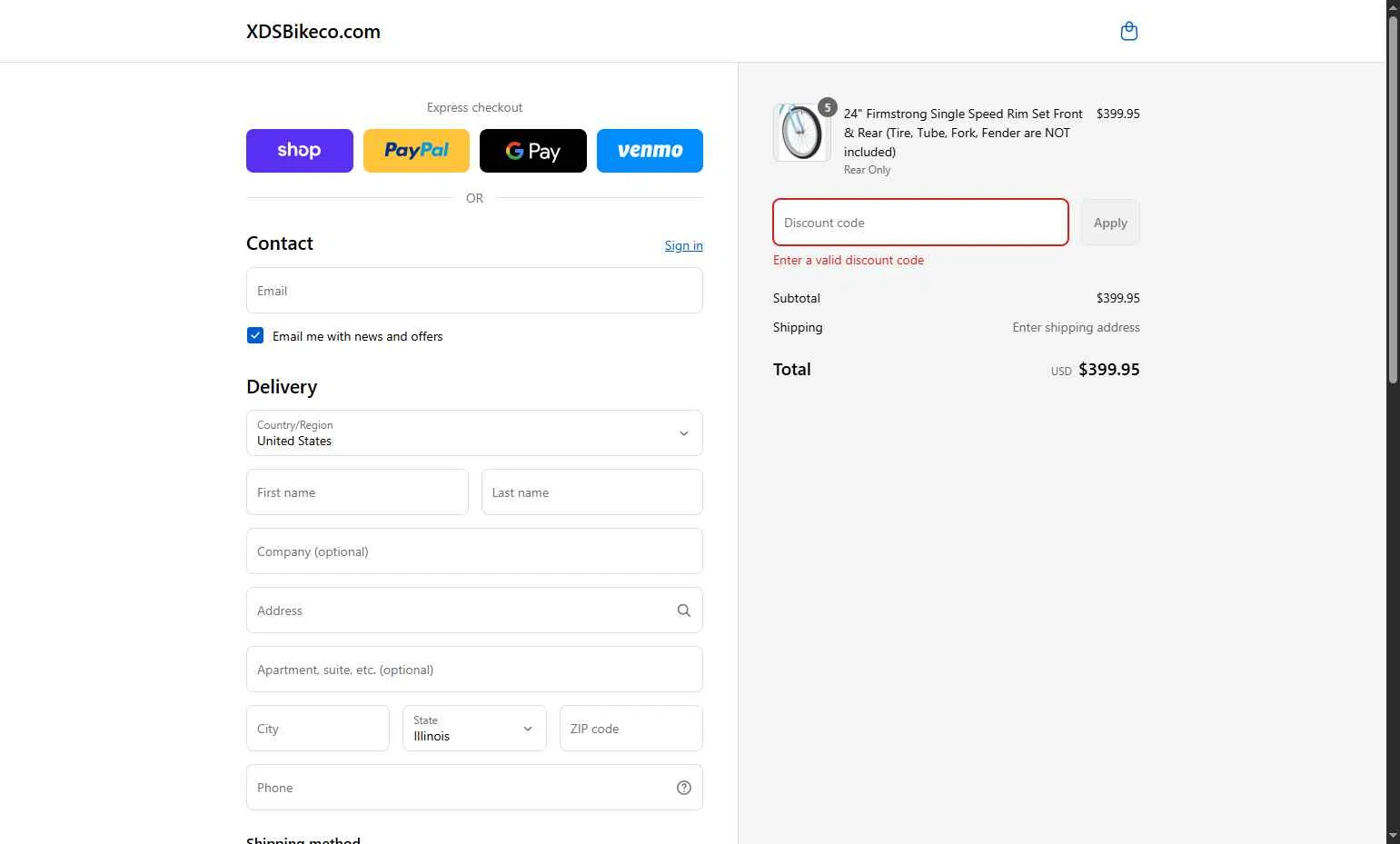Click the 'Enter a valid discount code' error

pos(849,260)
